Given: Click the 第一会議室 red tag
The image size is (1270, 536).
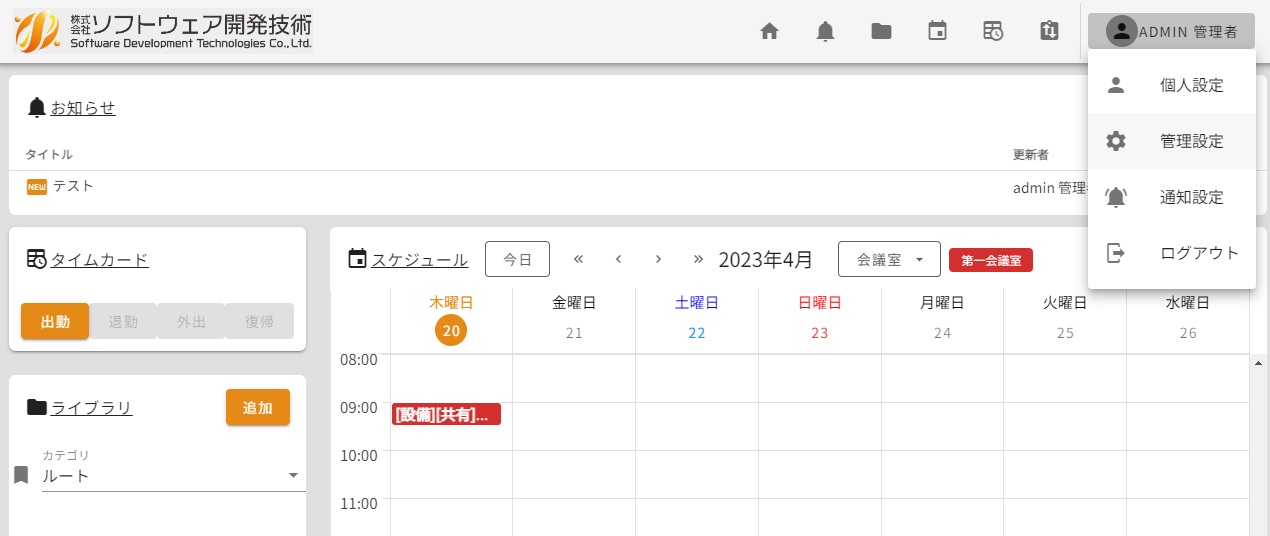Looking at the screenshot, I should [x=990, y=260].
